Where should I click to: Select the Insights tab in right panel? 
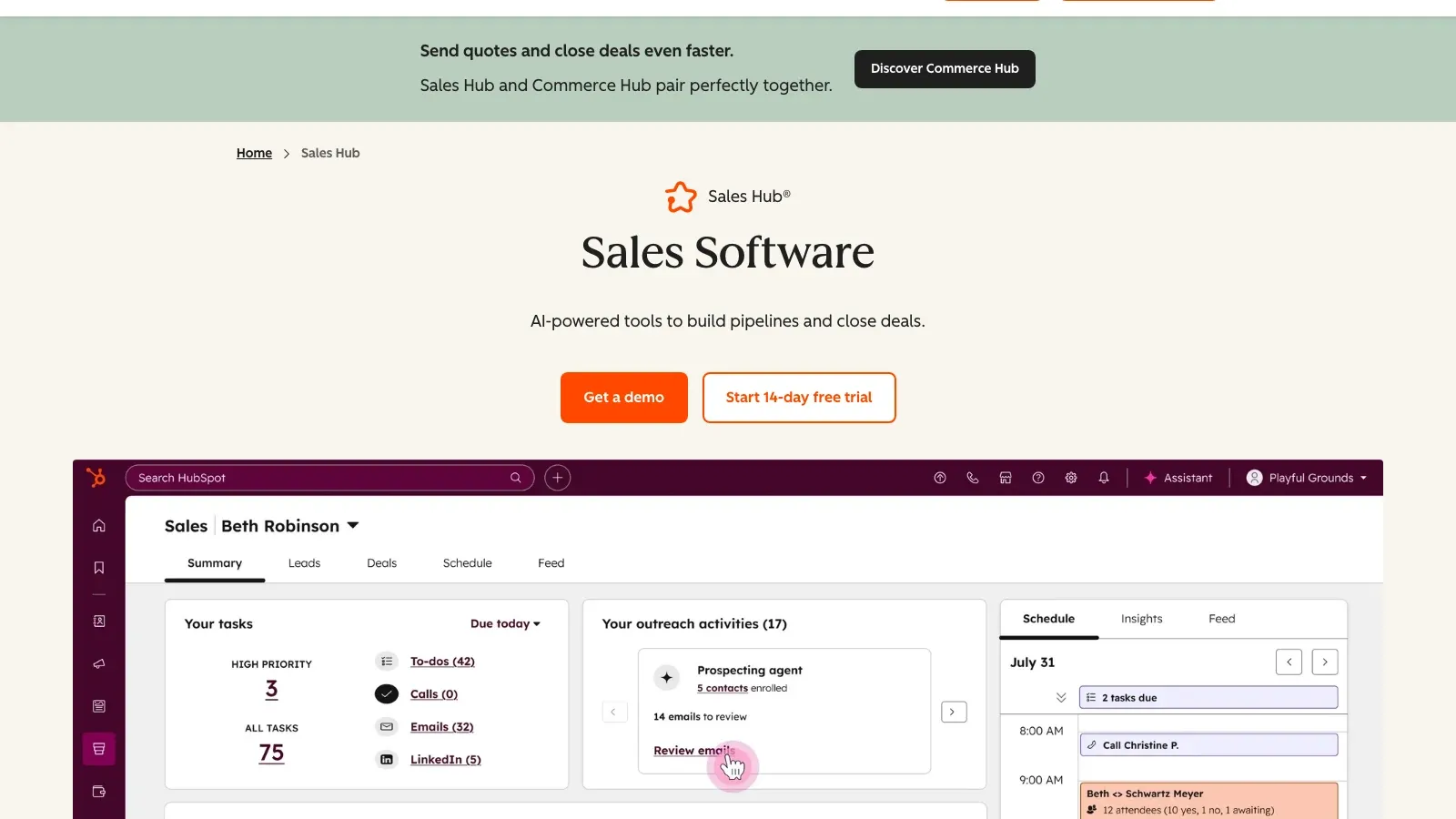pyautogui.click(x=1142, y=619)
